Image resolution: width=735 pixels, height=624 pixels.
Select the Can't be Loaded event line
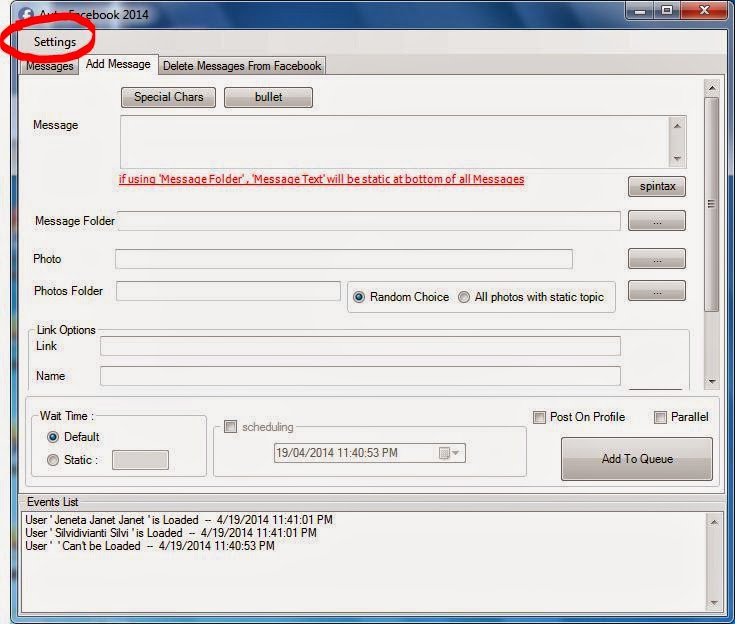click(x=150, y=546)
